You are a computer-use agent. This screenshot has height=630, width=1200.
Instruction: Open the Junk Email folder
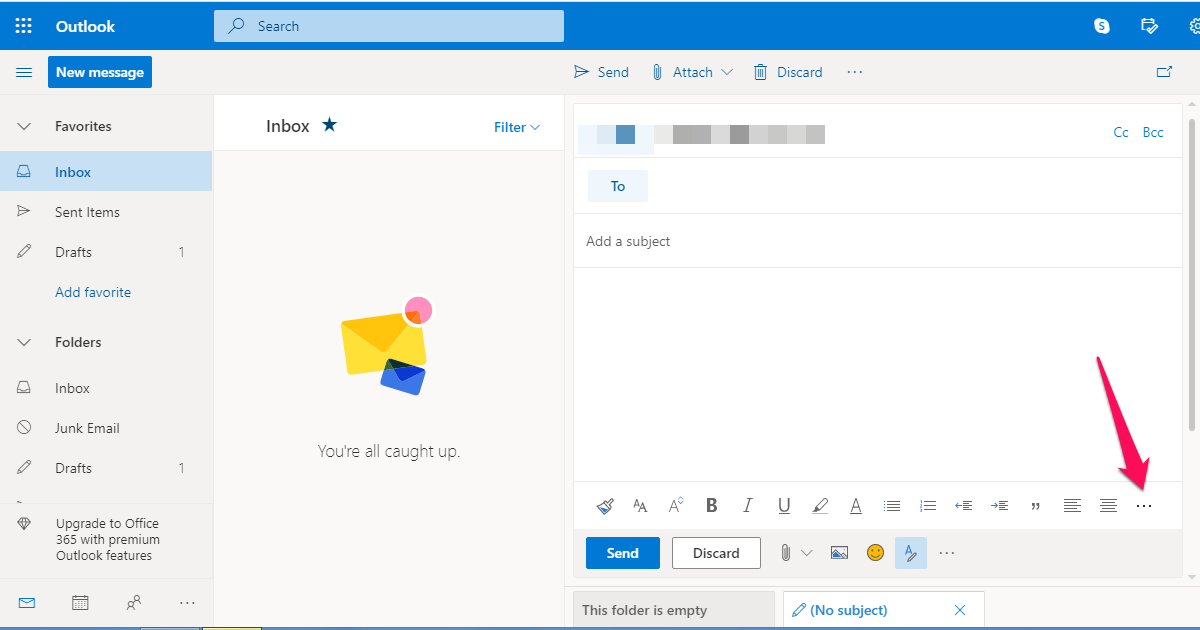click(106, 428)
